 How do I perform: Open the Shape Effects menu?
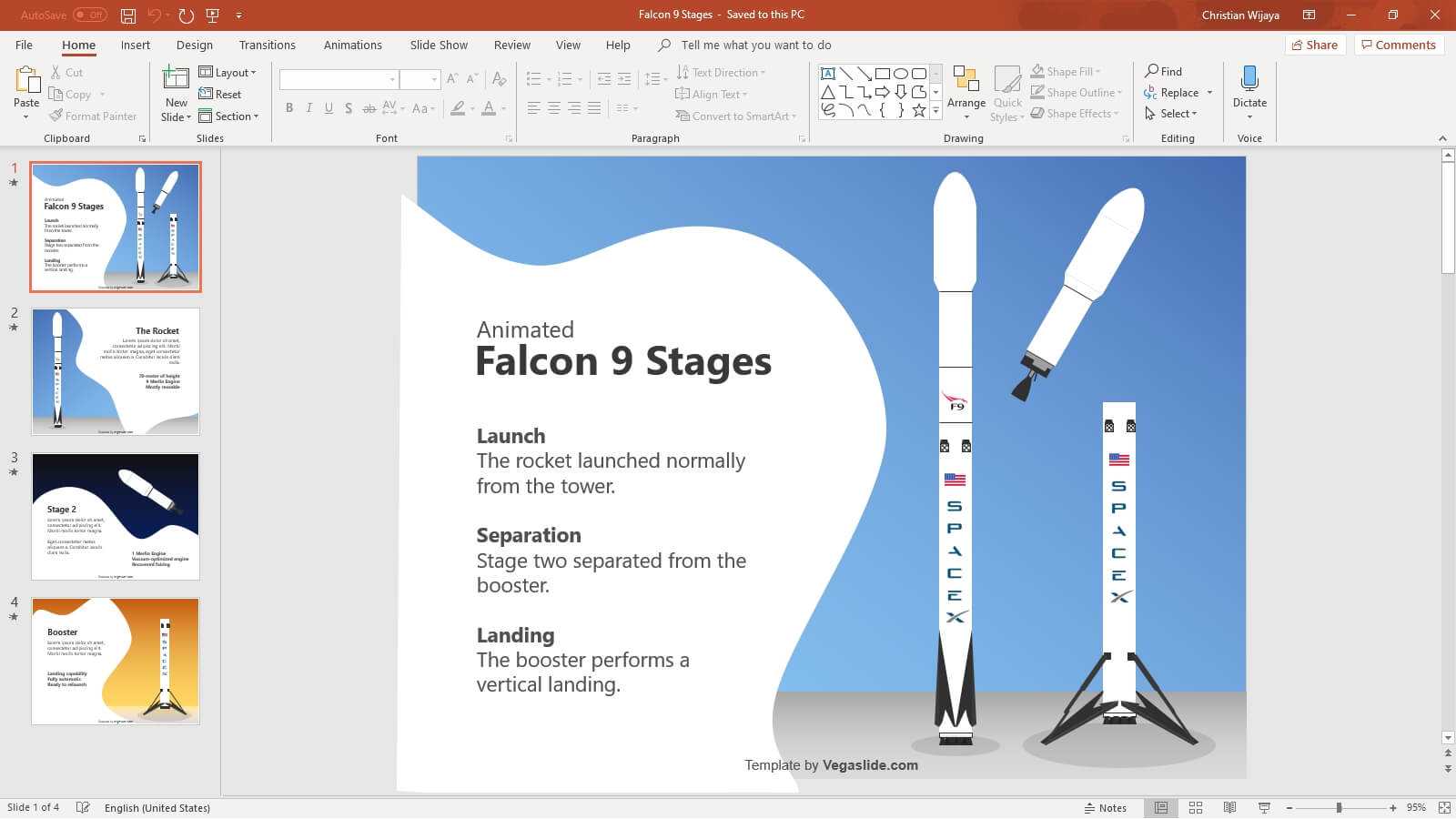[x=1075, y=114]
